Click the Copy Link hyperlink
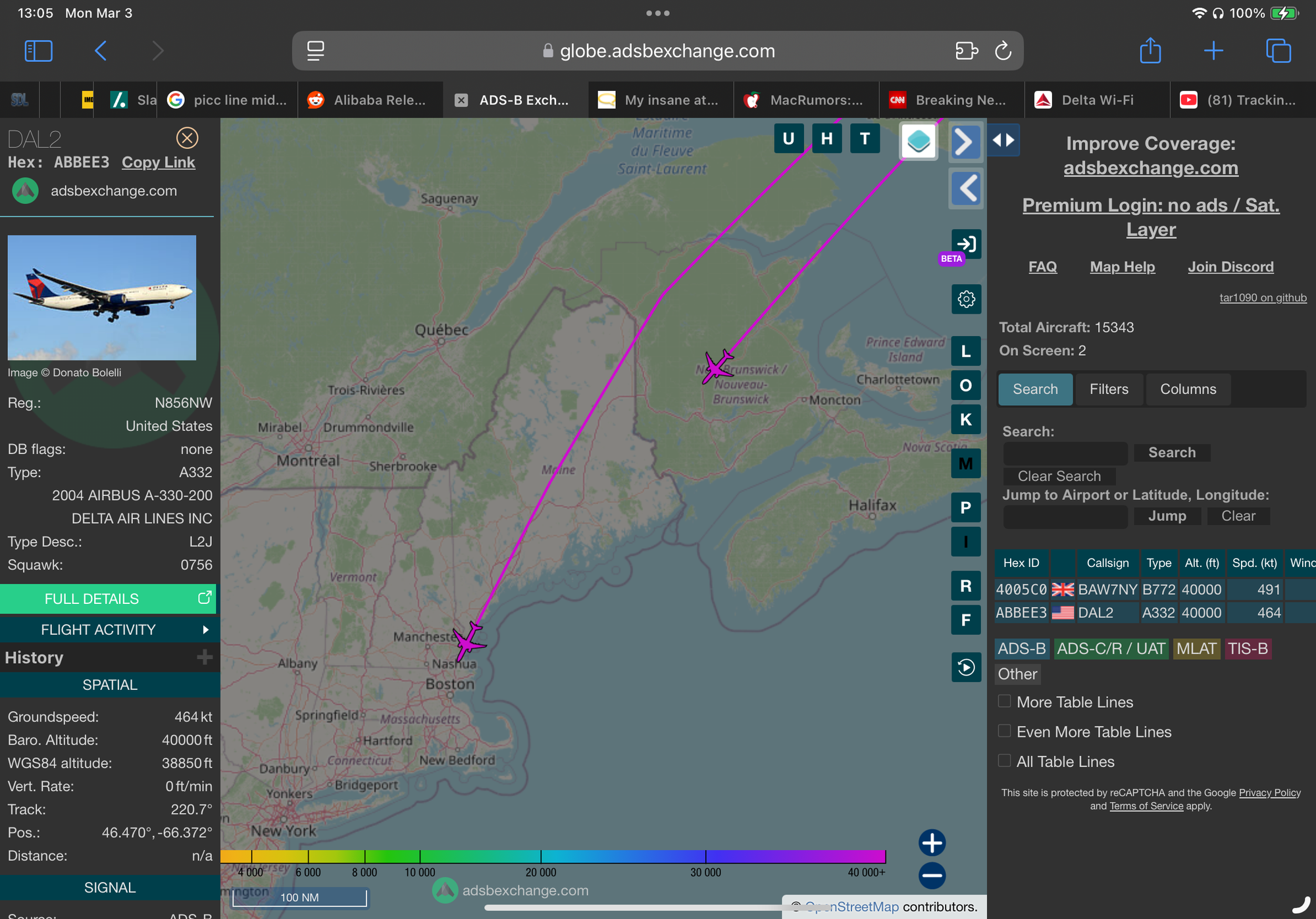Image resolution: width=1316 pixels, height=919 pixels. [159, 162]
